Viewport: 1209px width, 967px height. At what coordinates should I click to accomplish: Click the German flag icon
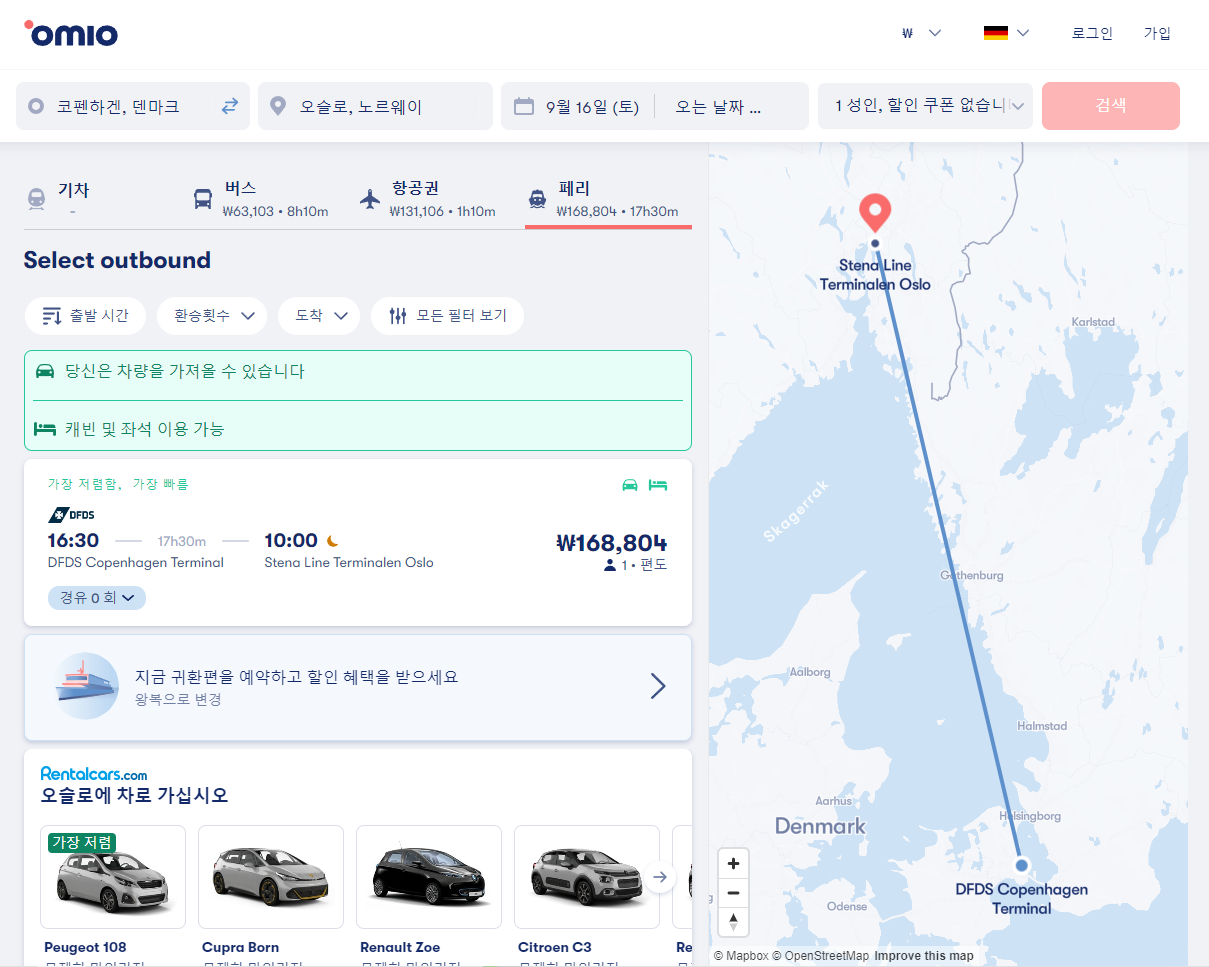[x=995, y=33]
